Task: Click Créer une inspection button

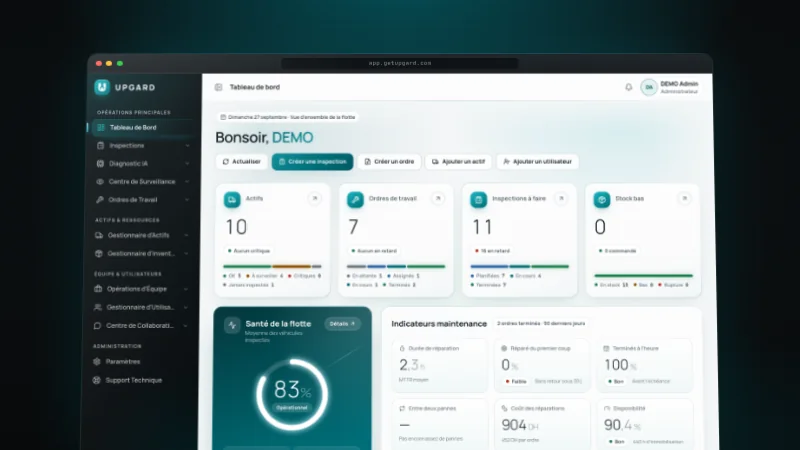Action: click(x=312, y=162)
